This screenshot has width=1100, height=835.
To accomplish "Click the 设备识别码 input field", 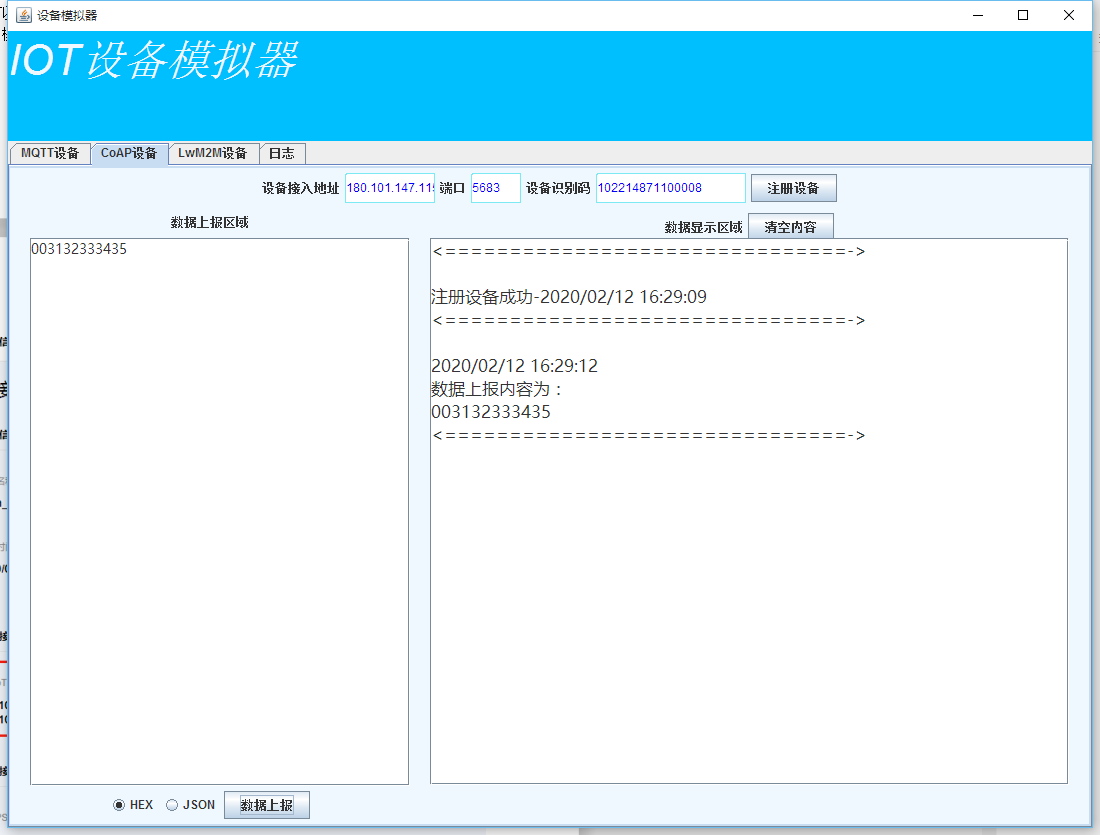I will point(670,188).
